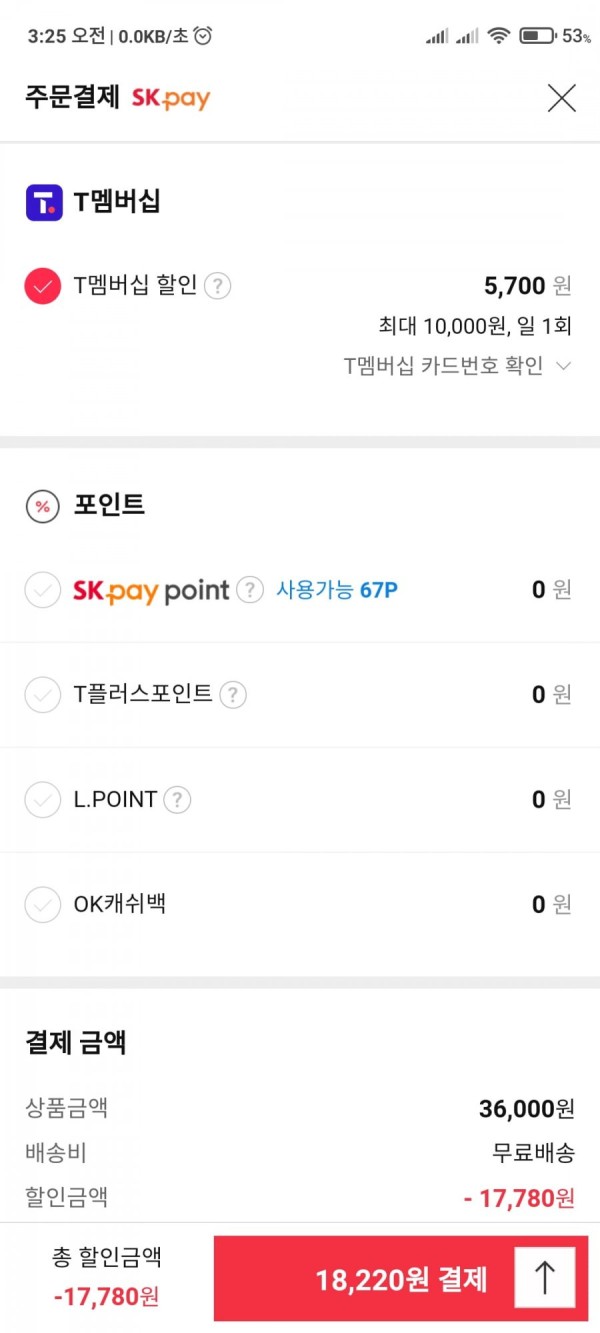Tap the 사용가능 67P available points text
The width and height of the screenshot is (600, 1333).
click(x=337, y=590)
